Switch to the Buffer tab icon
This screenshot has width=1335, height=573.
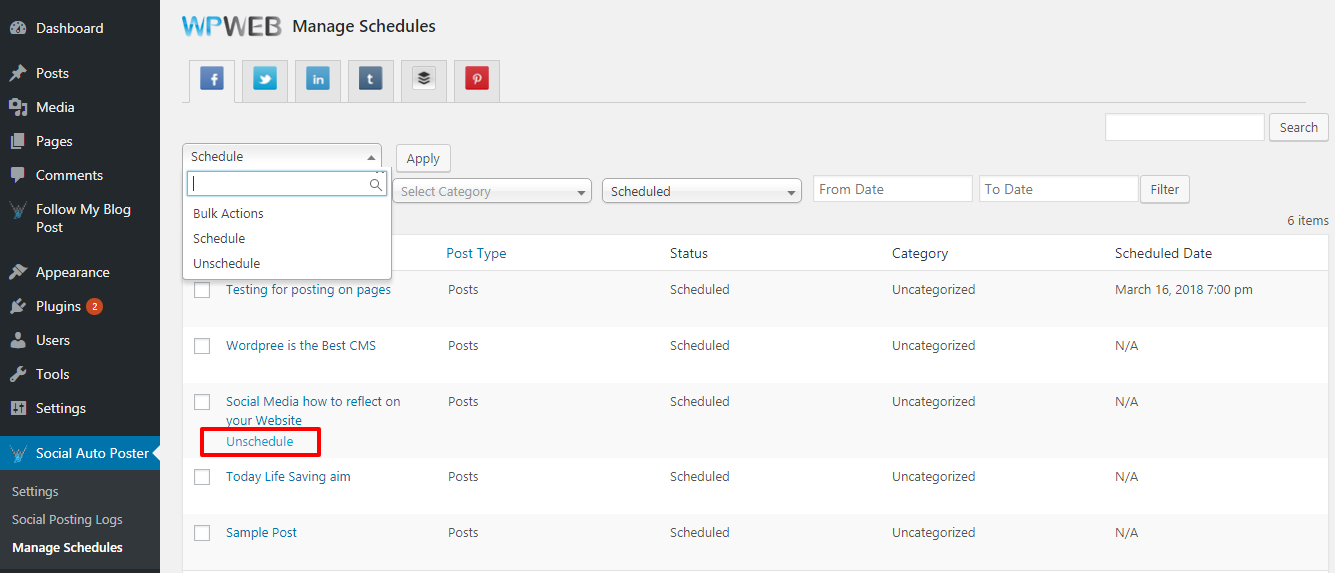[424, 80]
